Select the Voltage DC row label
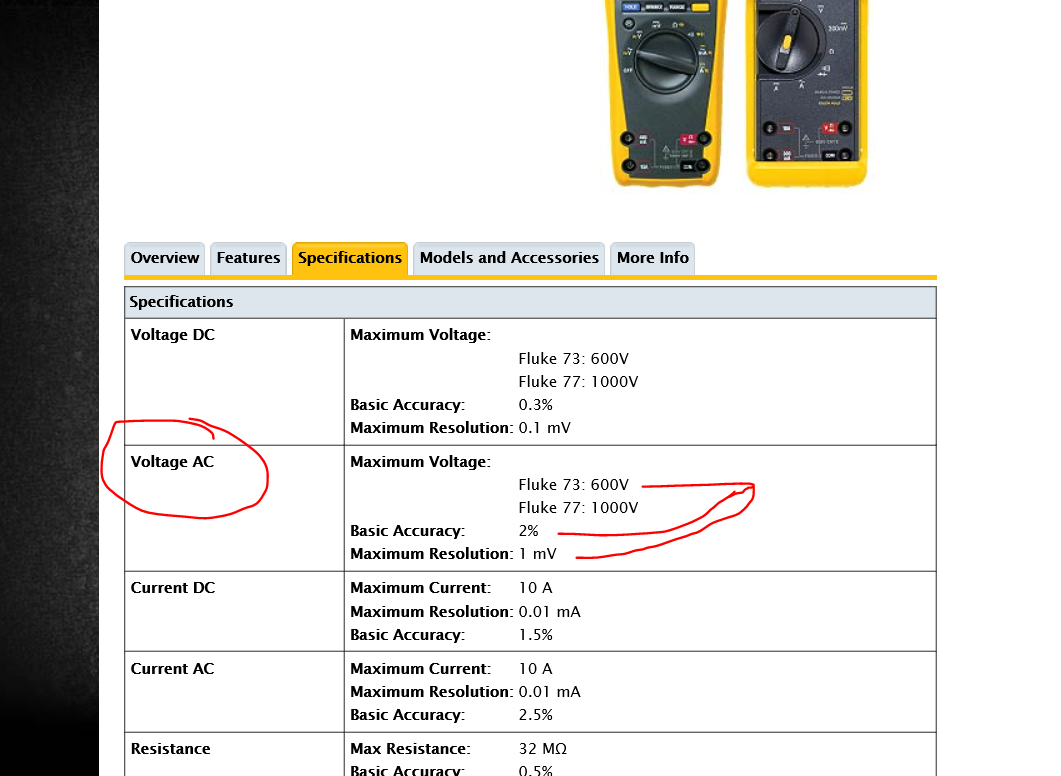1061x776 pixels. pos(173,335)
